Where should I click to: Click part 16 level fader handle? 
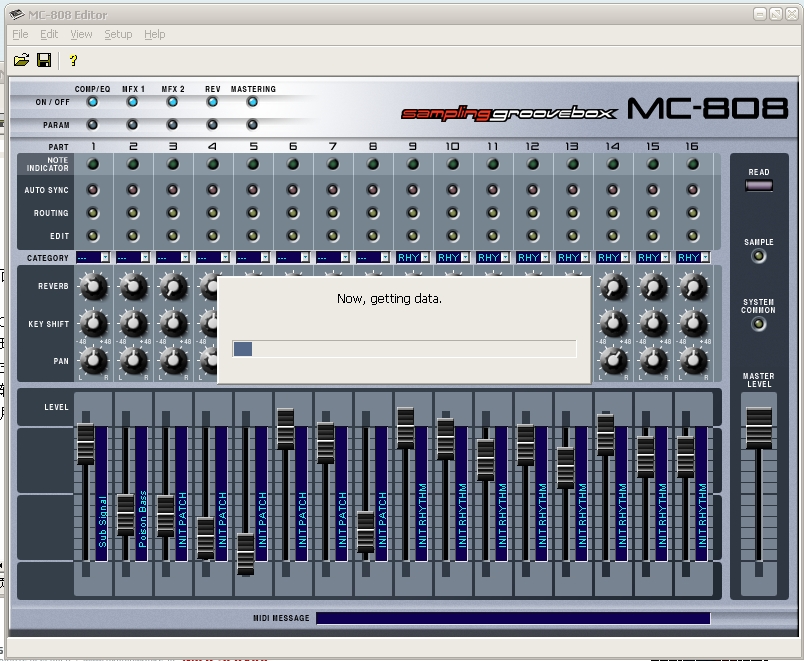(686, 457)
